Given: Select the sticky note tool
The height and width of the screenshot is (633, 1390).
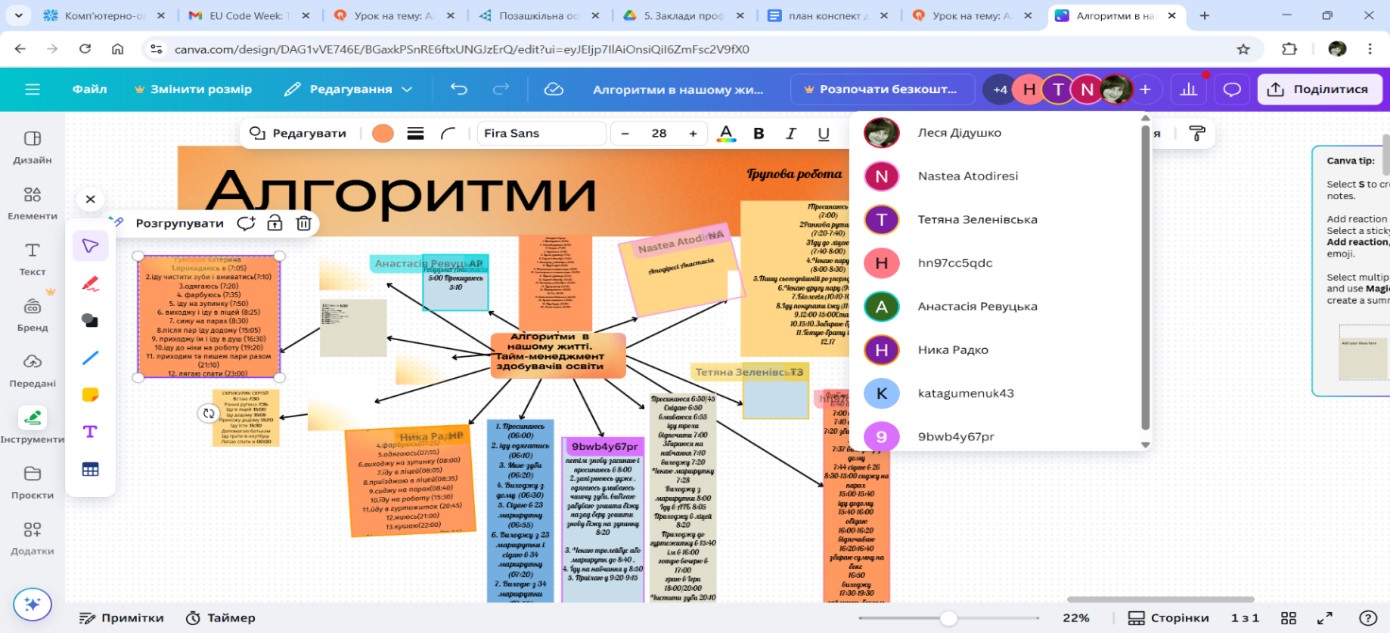Looking at the screenshot, I should (x=90, y=394).
